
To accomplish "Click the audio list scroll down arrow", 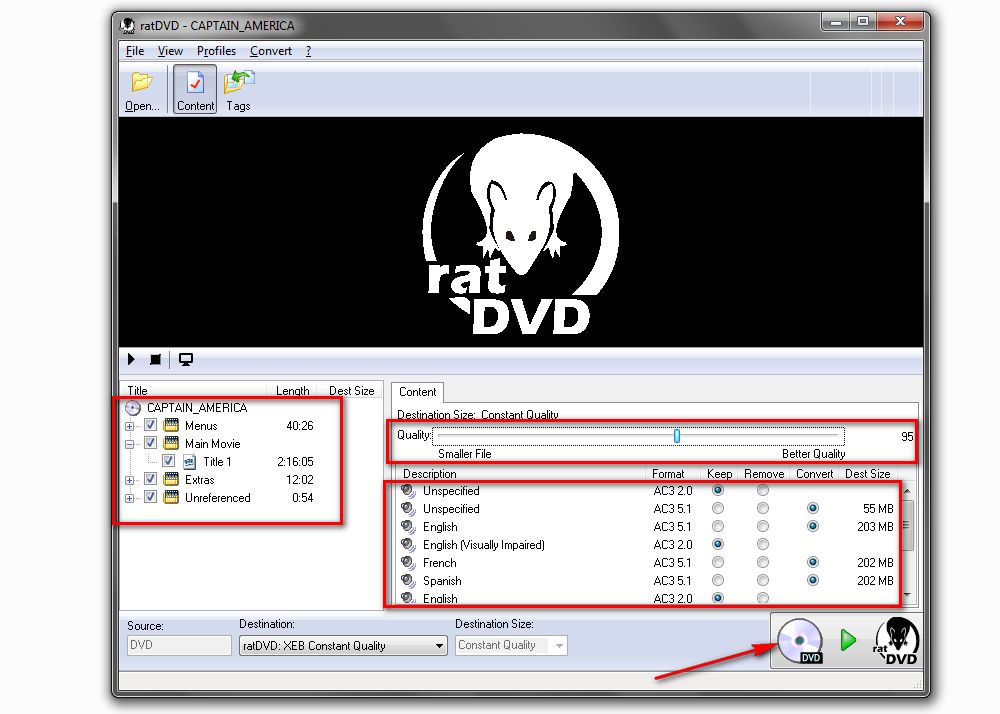I will (908, 595).
